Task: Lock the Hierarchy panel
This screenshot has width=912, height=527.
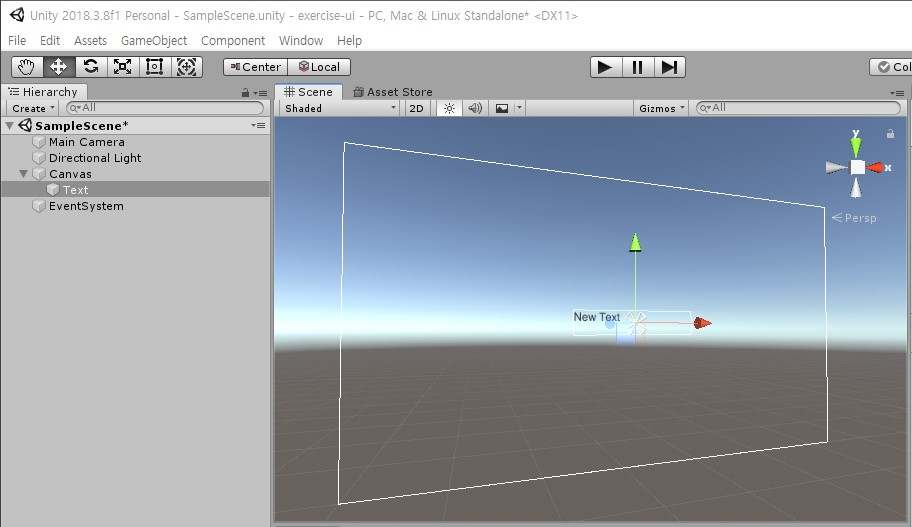Action: click(245, 93)
